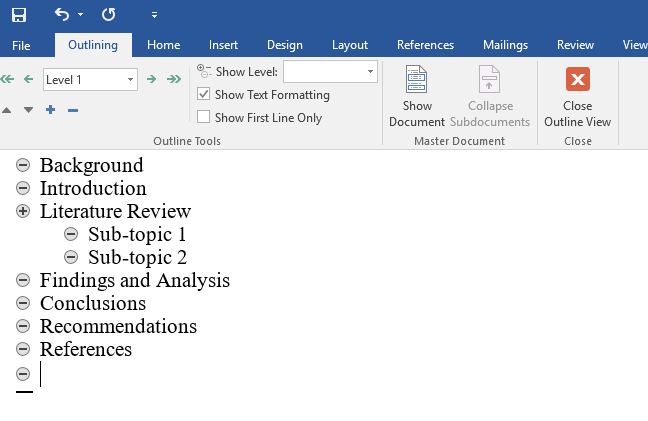The image size is (648, 421).
Task: Expand the selected item with plus button
Action: (50, 110)
